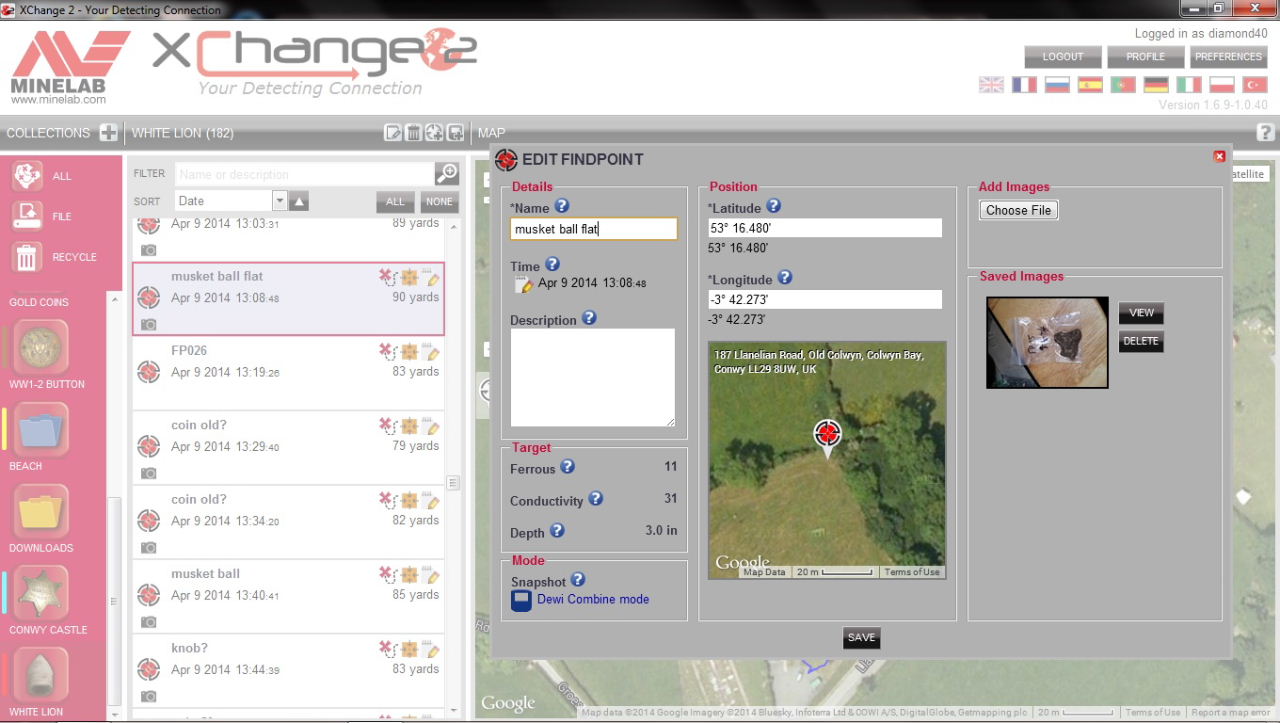1280x723 pixels.
Task: Open help for Longitude field
Action: (785, 278)
